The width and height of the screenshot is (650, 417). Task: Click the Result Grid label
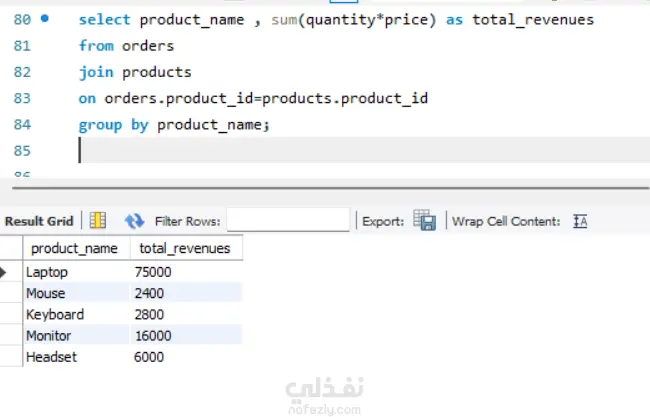click(39, 221)
